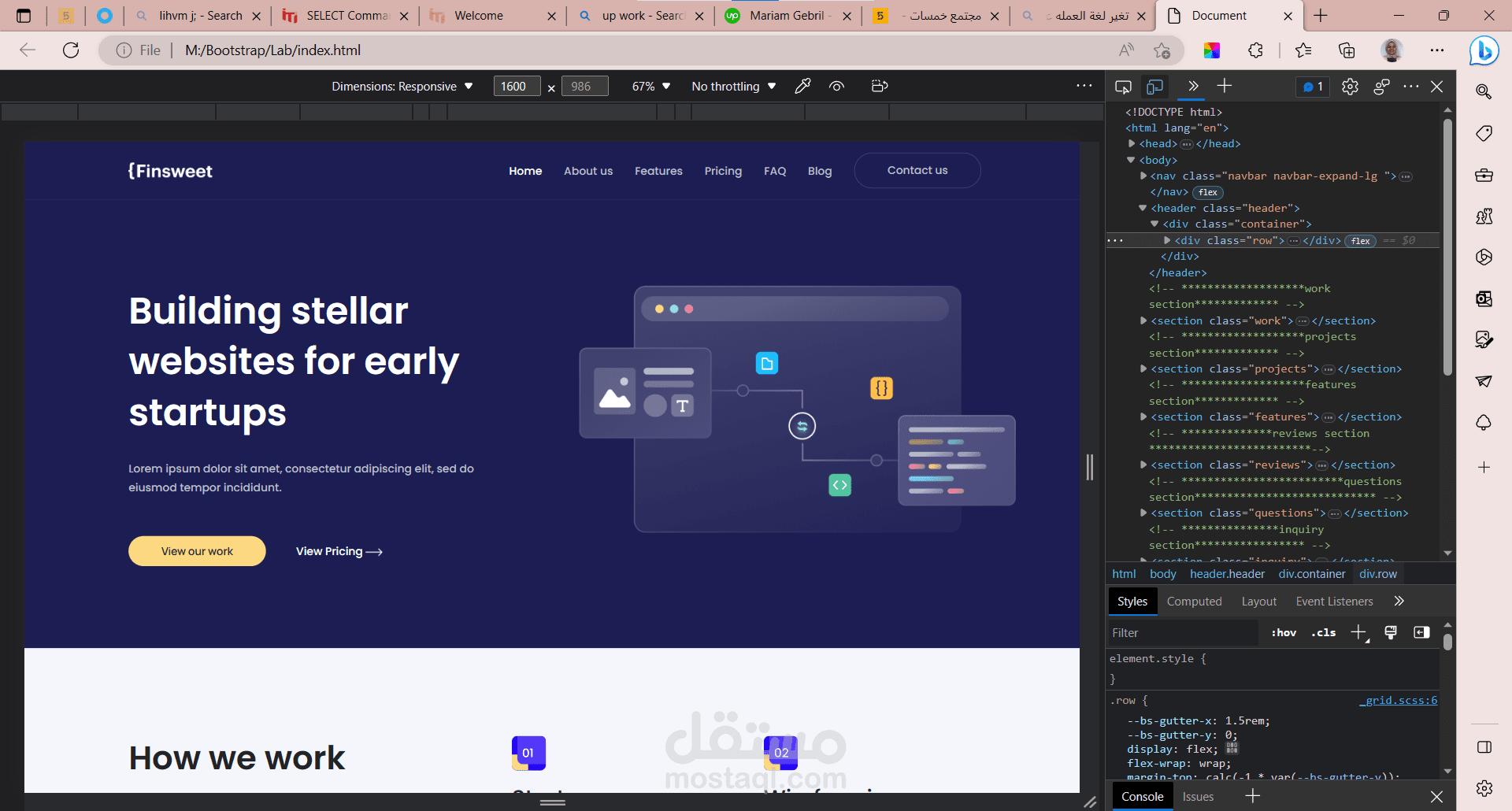The image size is (1512, 811).
Task: Open the Dimensions: Responsive dropdown
Action: (402, 86)
